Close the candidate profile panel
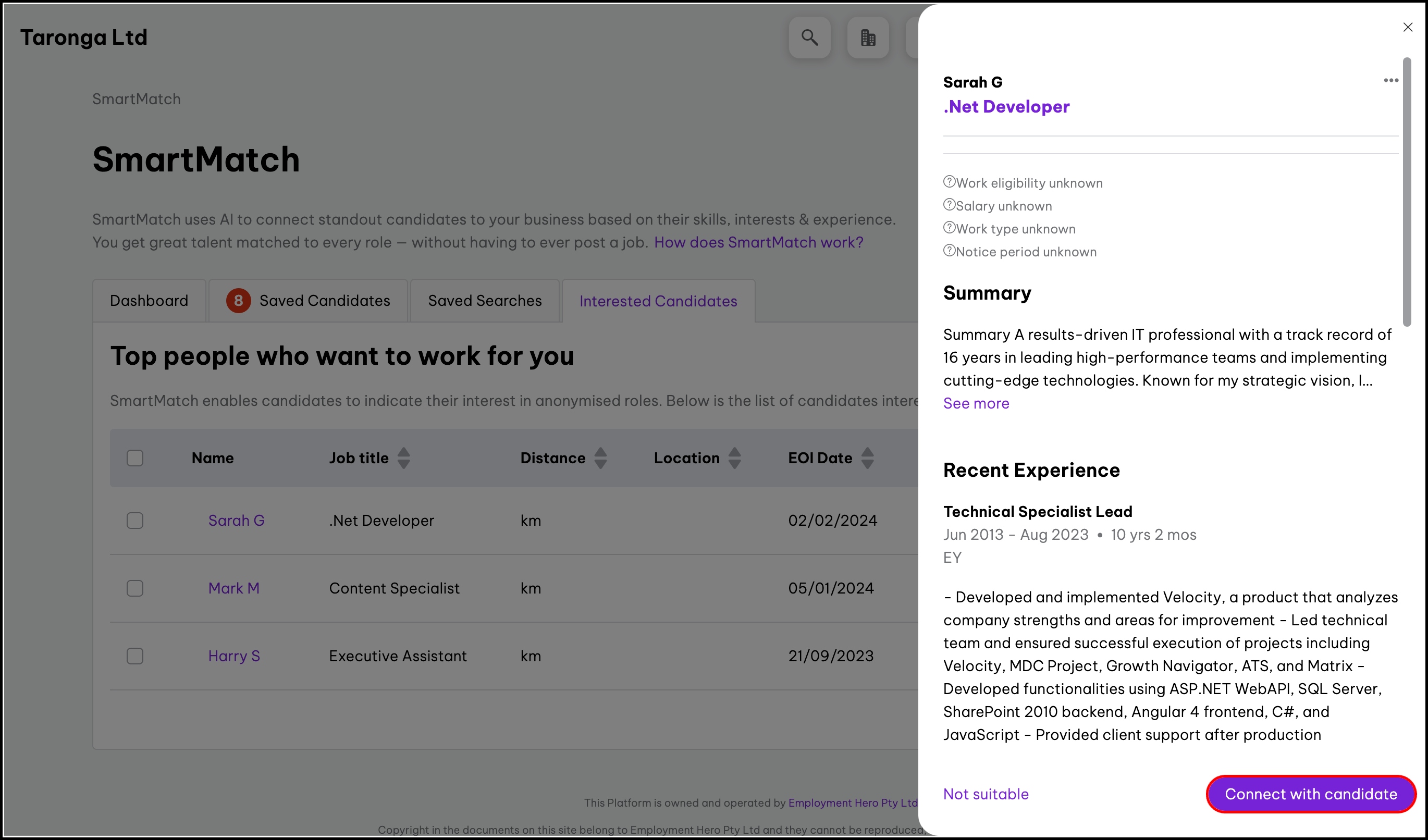The width and height of the screenshot is (1428, 840). tap(1408, 27)
